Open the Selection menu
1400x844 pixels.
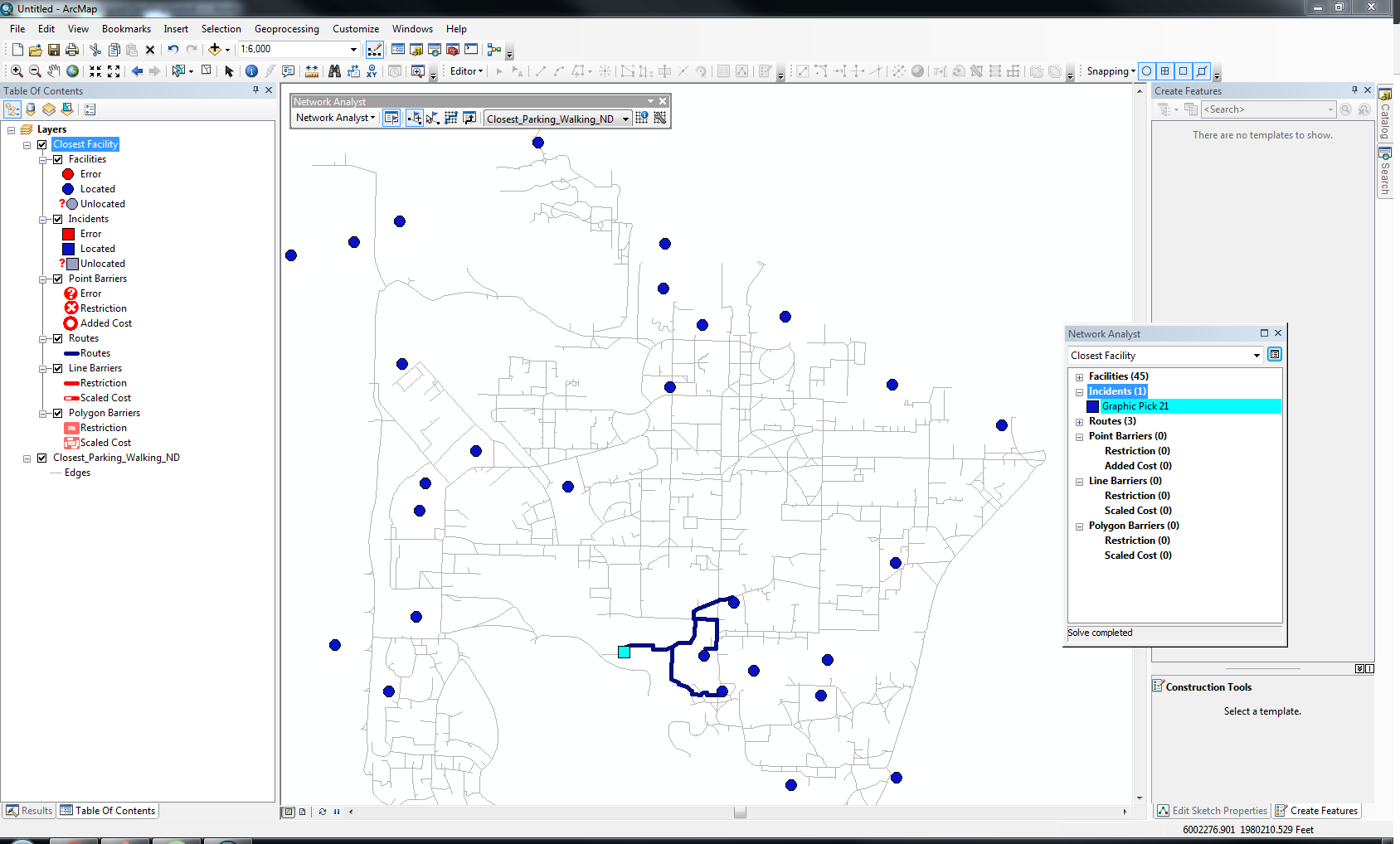click(221, 29)
